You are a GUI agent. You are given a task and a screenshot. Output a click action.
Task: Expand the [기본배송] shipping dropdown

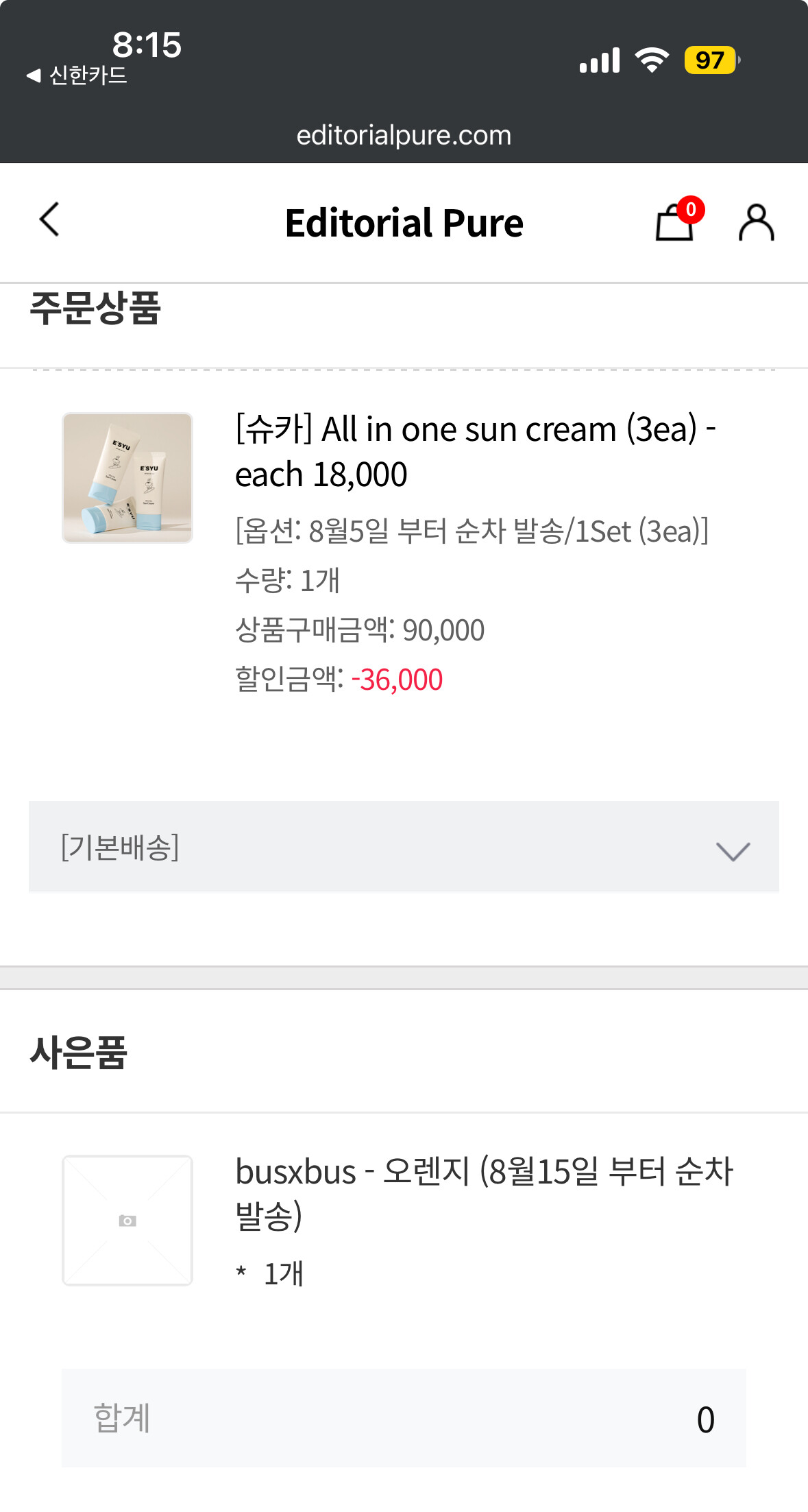[403, 847]
